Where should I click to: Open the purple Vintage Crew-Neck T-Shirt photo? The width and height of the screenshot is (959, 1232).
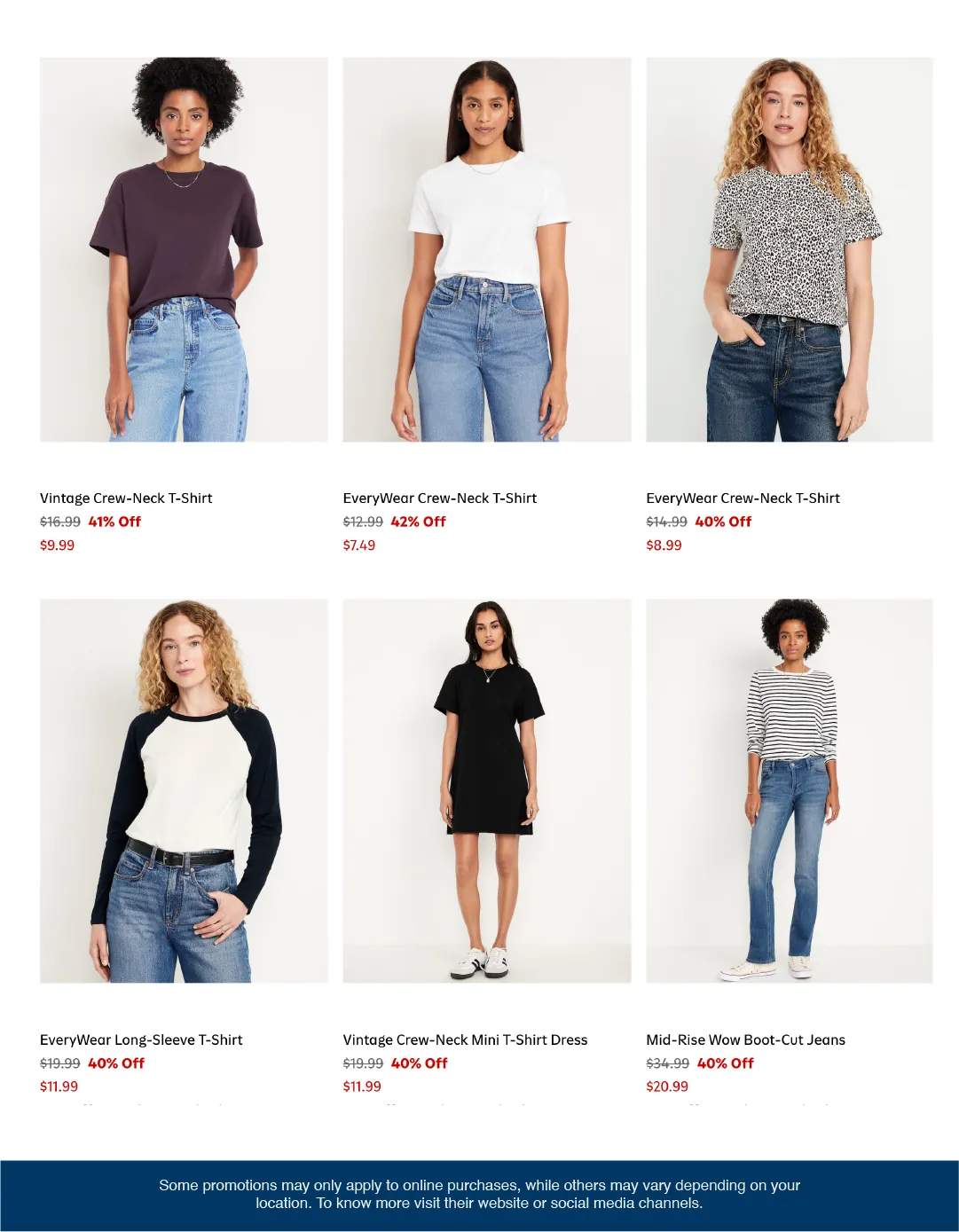(184, 249)
